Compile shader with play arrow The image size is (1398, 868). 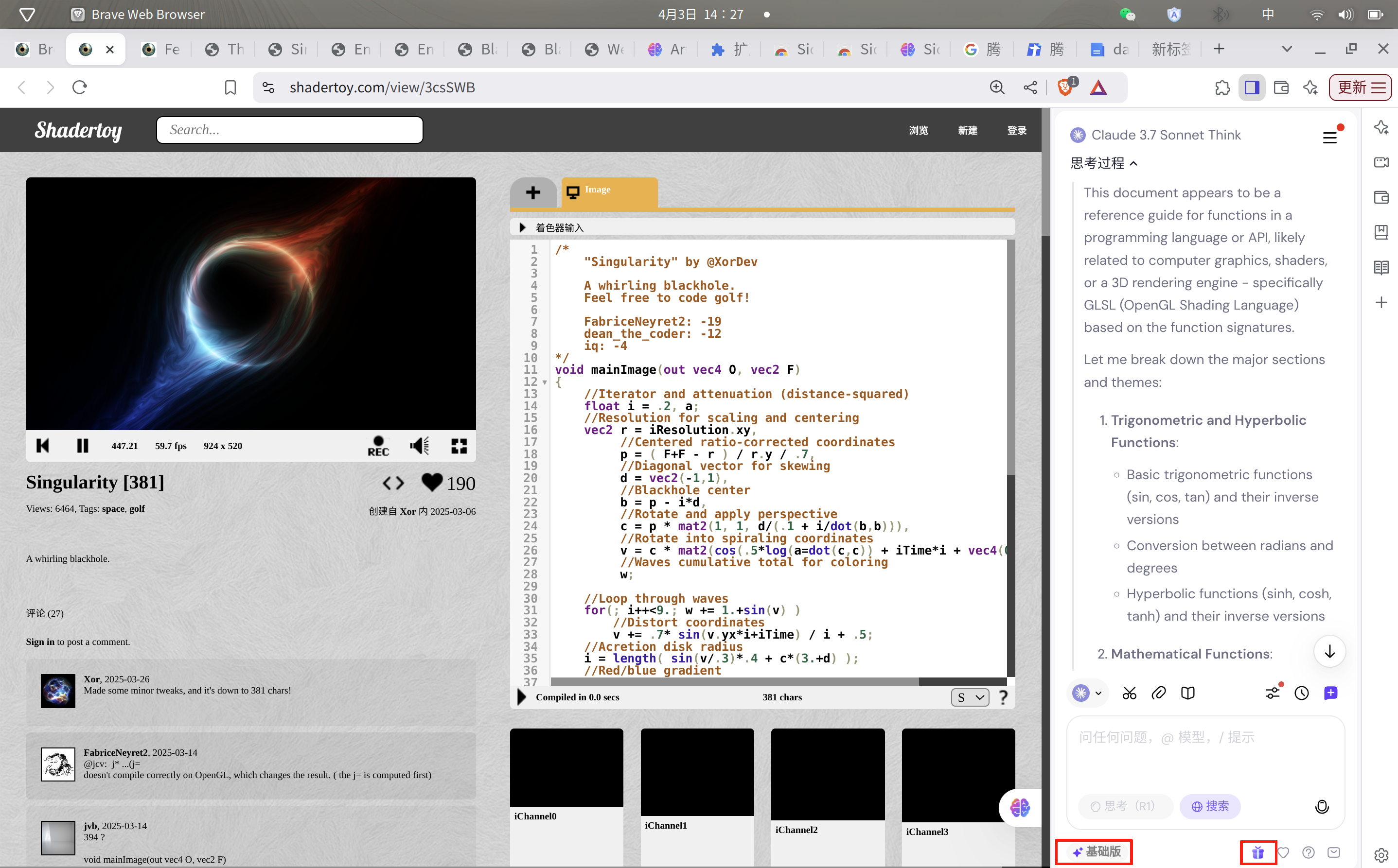[522, 697]
